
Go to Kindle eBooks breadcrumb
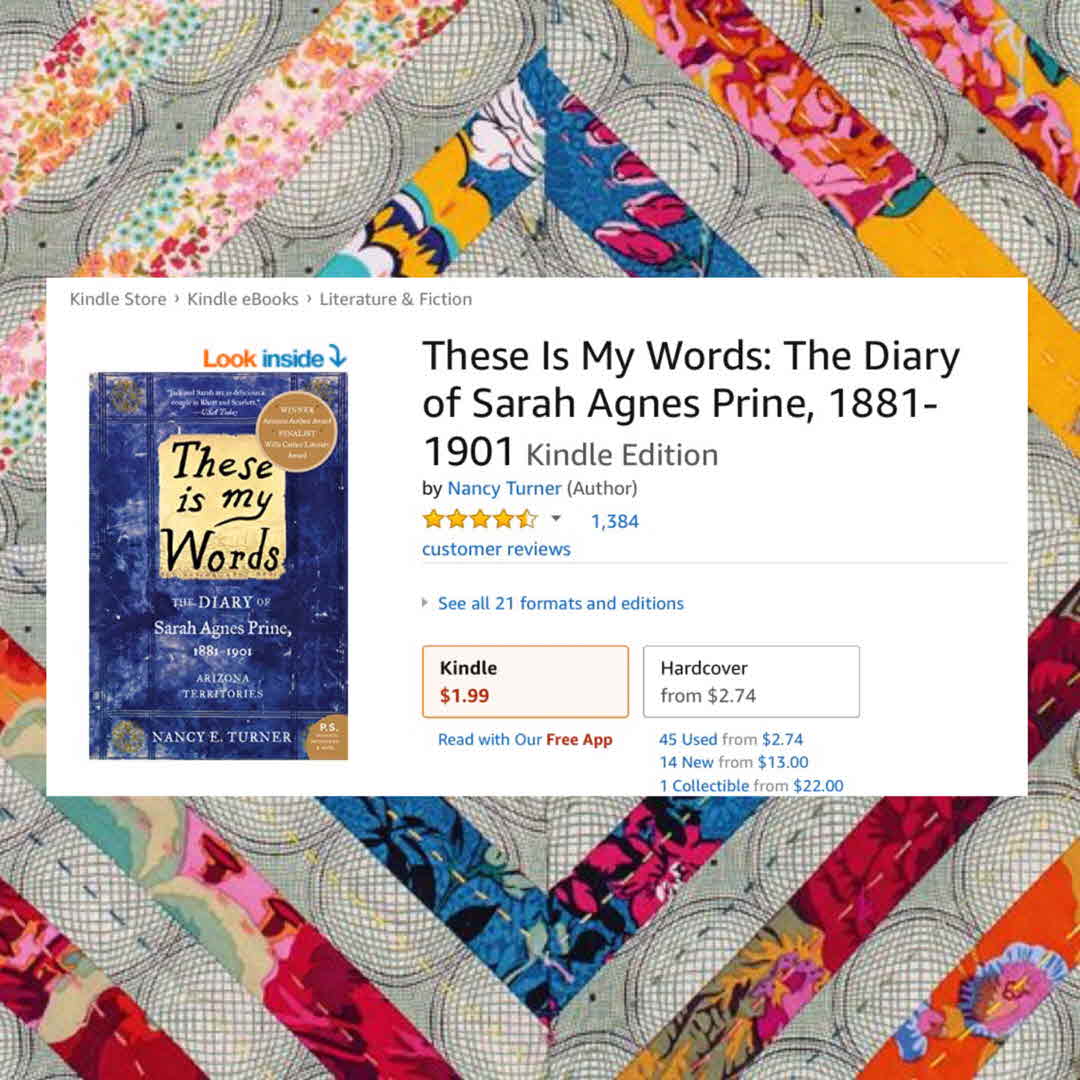tap(242, 299)
